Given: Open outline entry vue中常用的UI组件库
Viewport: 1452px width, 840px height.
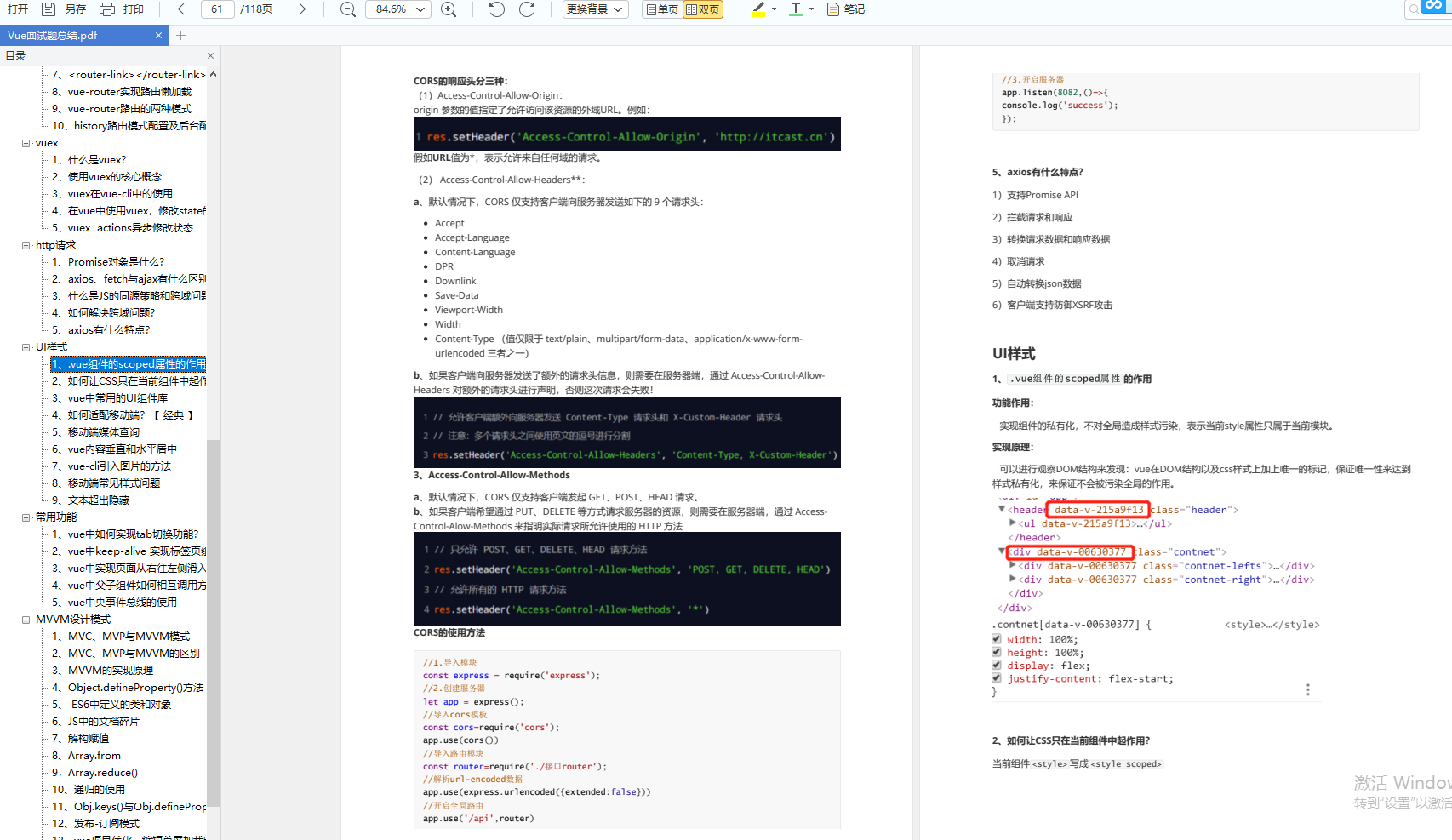Looking at the screenshot, I should click(110, 398).
